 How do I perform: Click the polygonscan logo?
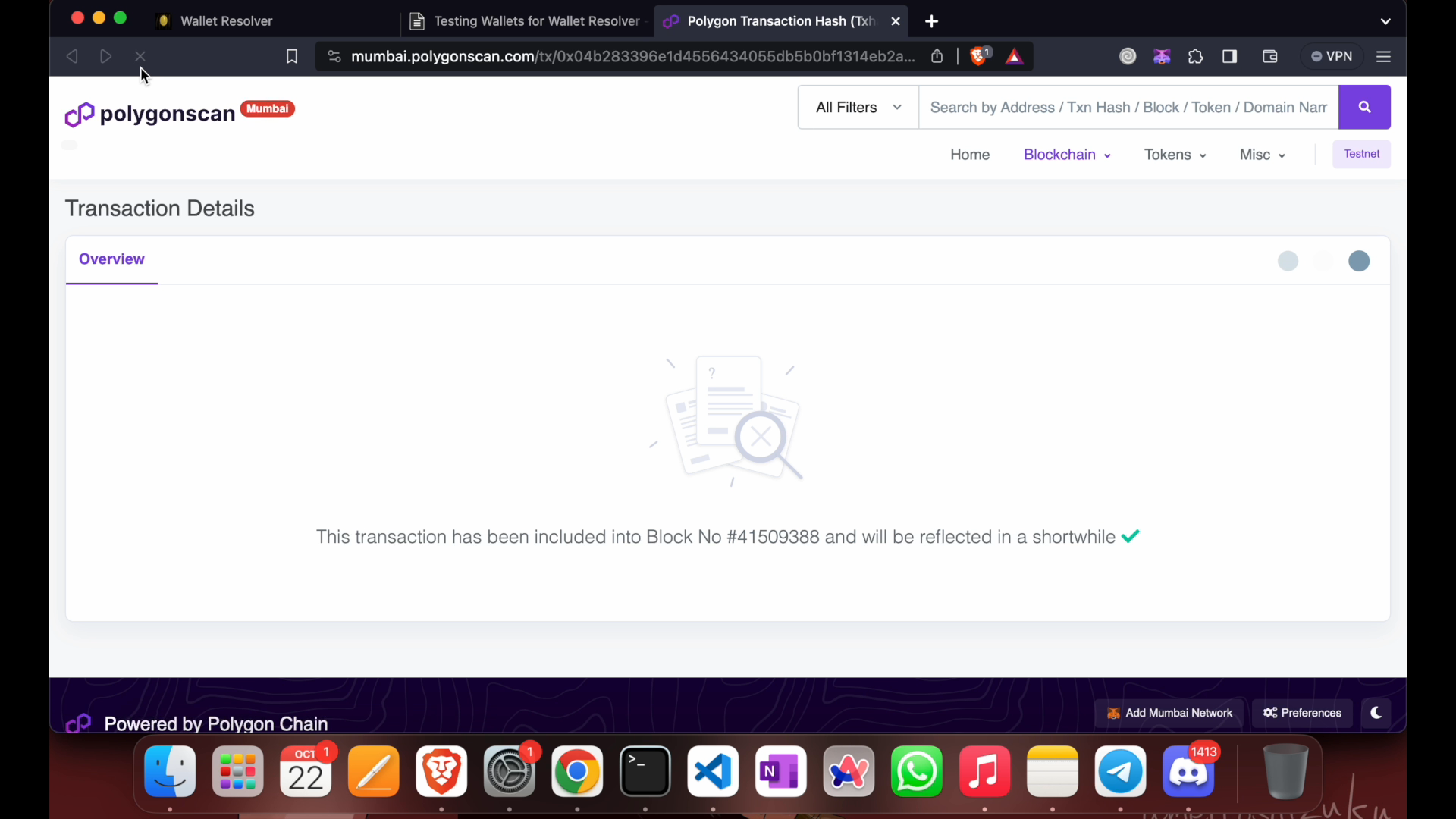click(150, 115)
